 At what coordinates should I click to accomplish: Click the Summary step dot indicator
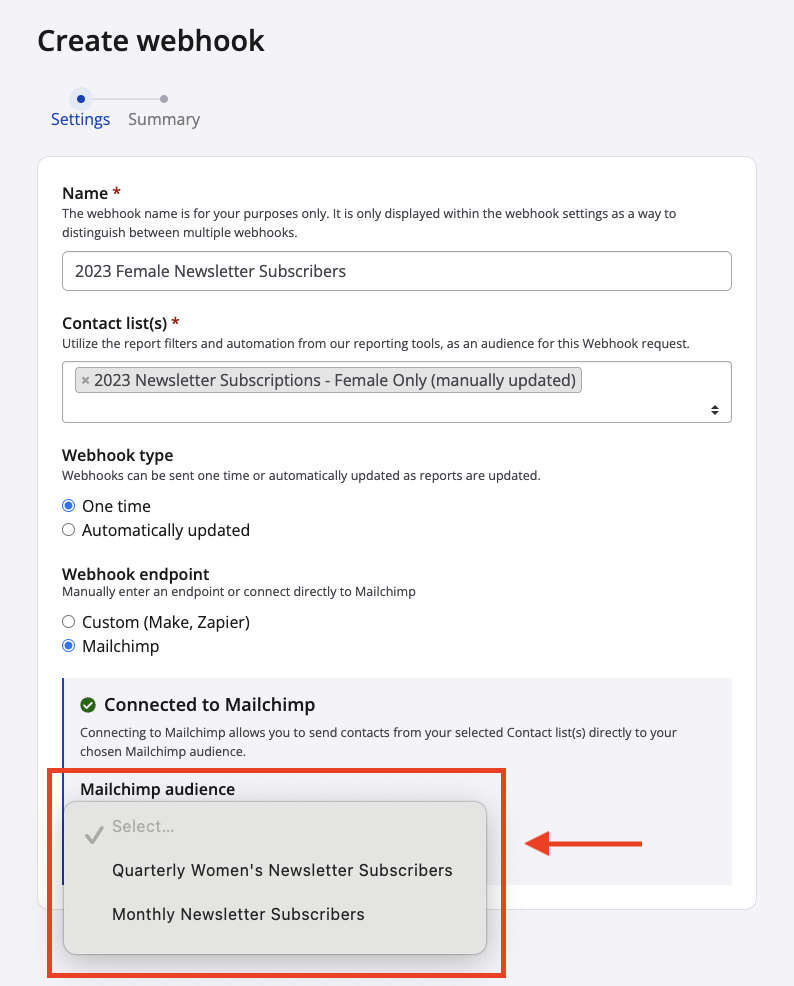[164, 99]
